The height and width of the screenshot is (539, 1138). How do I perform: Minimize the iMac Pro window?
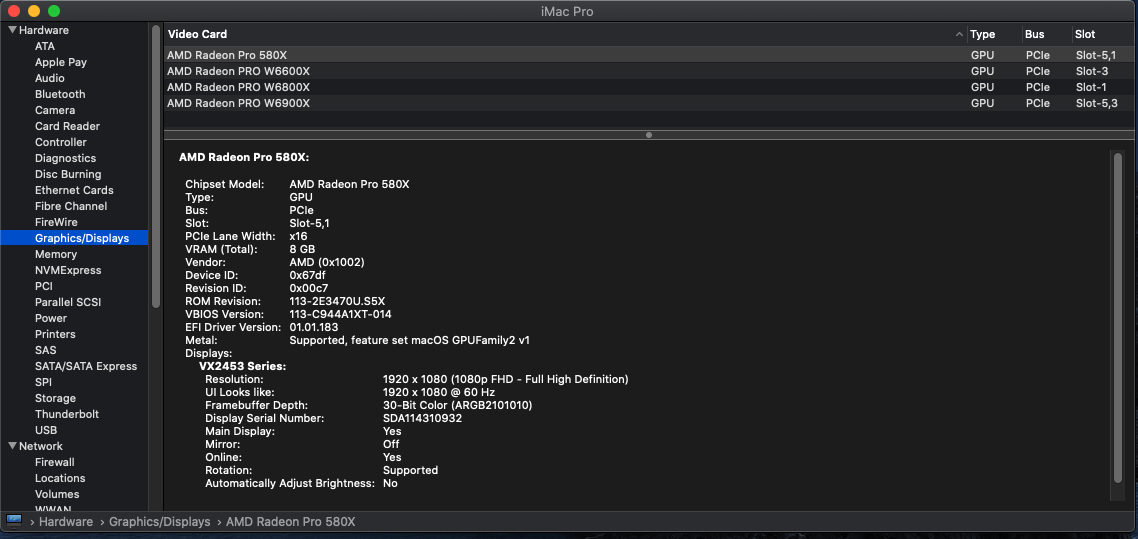(33, 11)
